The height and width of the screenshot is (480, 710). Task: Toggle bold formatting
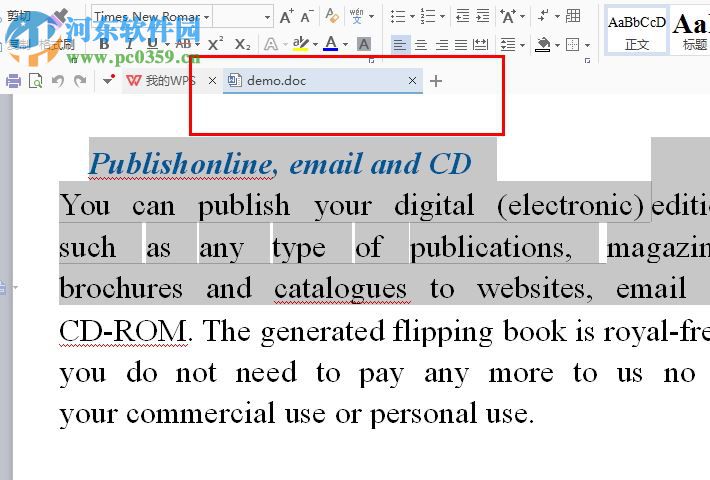pos(105,44)
